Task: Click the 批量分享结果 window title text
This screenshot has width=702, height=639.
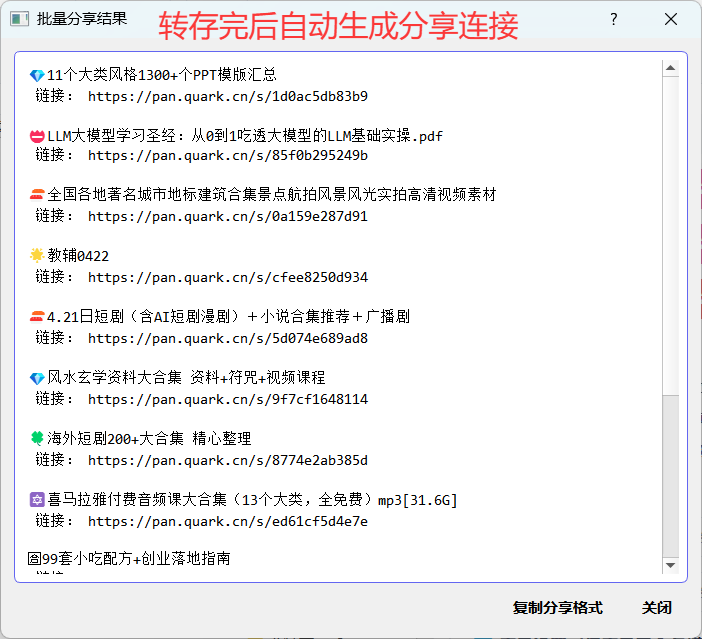Action: pyautogui.click(x=82, y=19)
